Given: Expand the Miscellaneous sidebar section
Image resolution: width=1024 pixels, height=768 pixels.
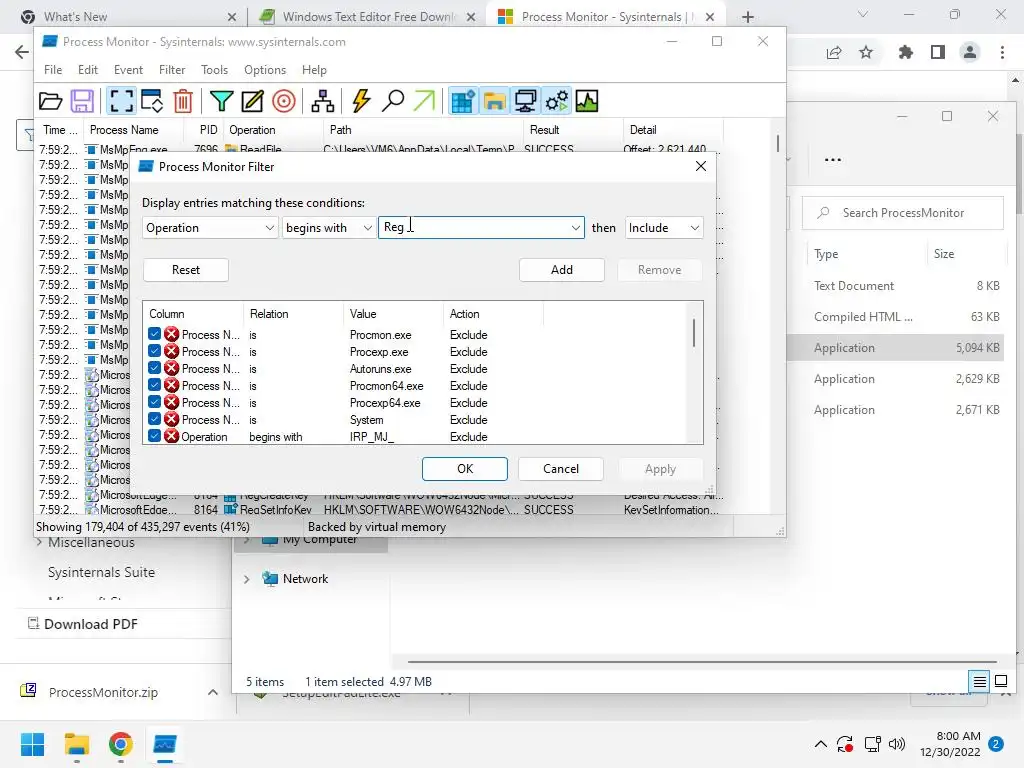Looking at the screenshot, I should click(x=39, y=542).
